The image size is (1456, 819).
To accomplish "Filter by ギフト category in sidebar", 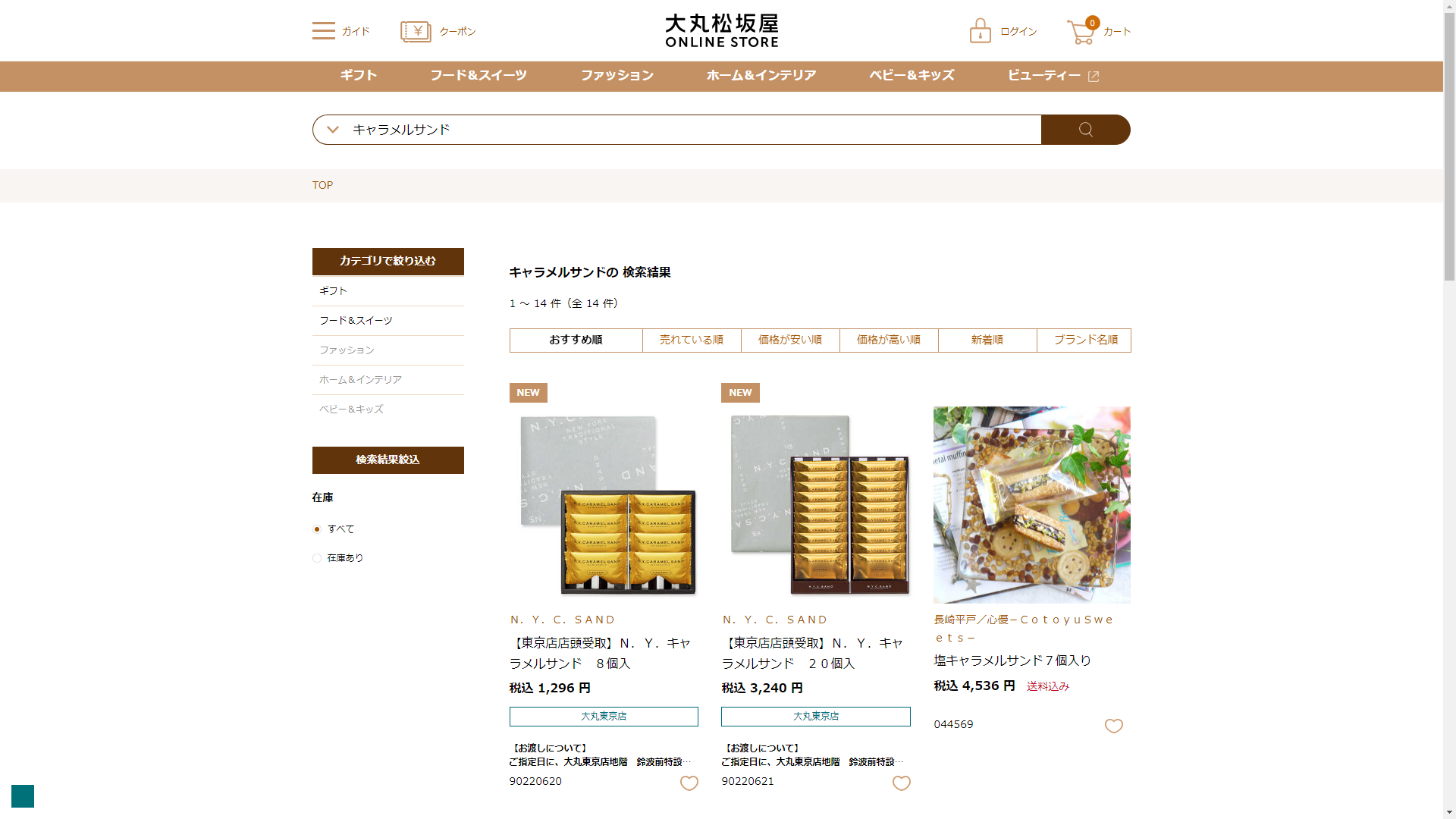I will pos(334,291).
